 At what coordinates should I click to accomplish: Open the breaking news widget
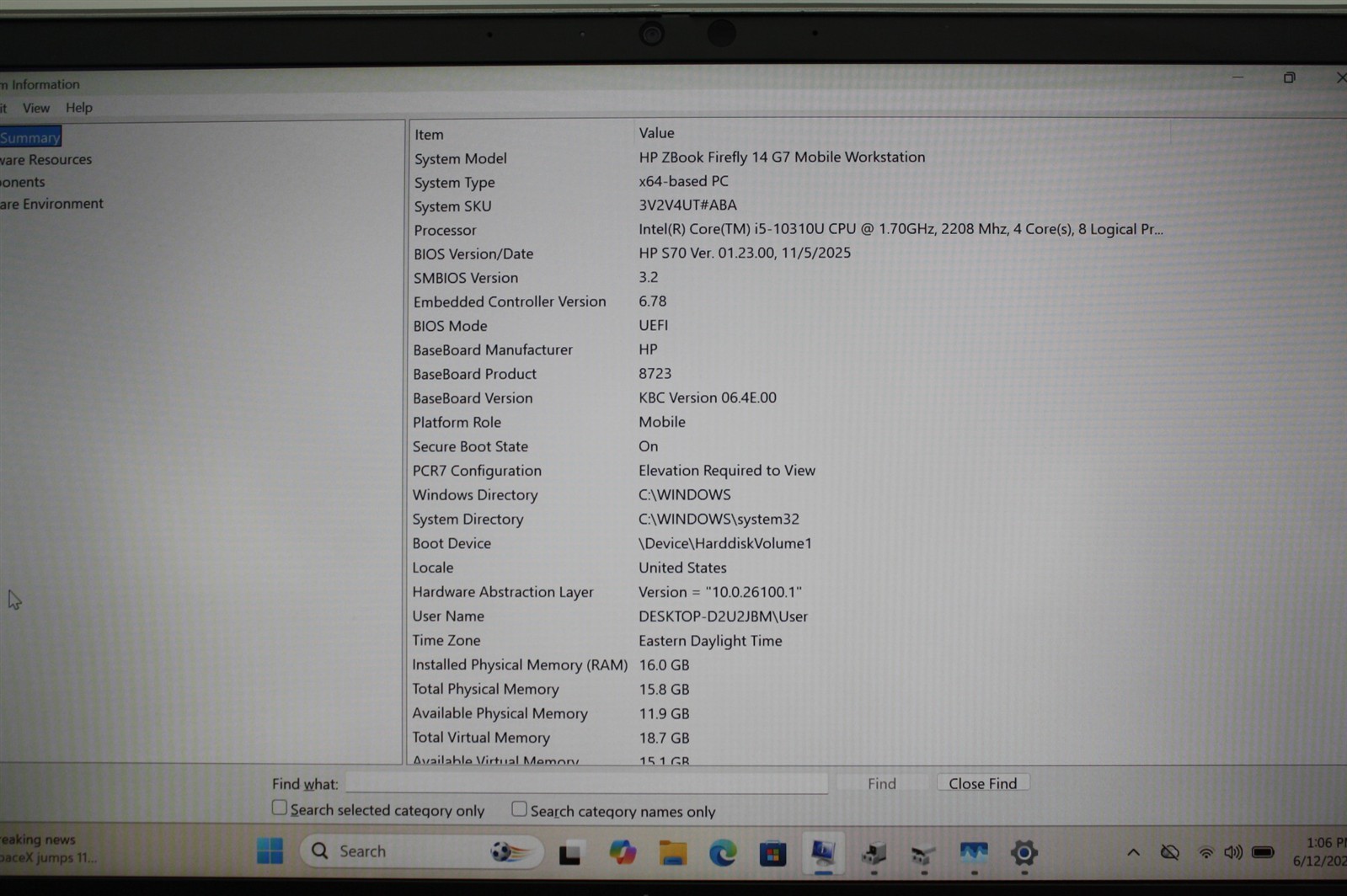tap(48, 849)
